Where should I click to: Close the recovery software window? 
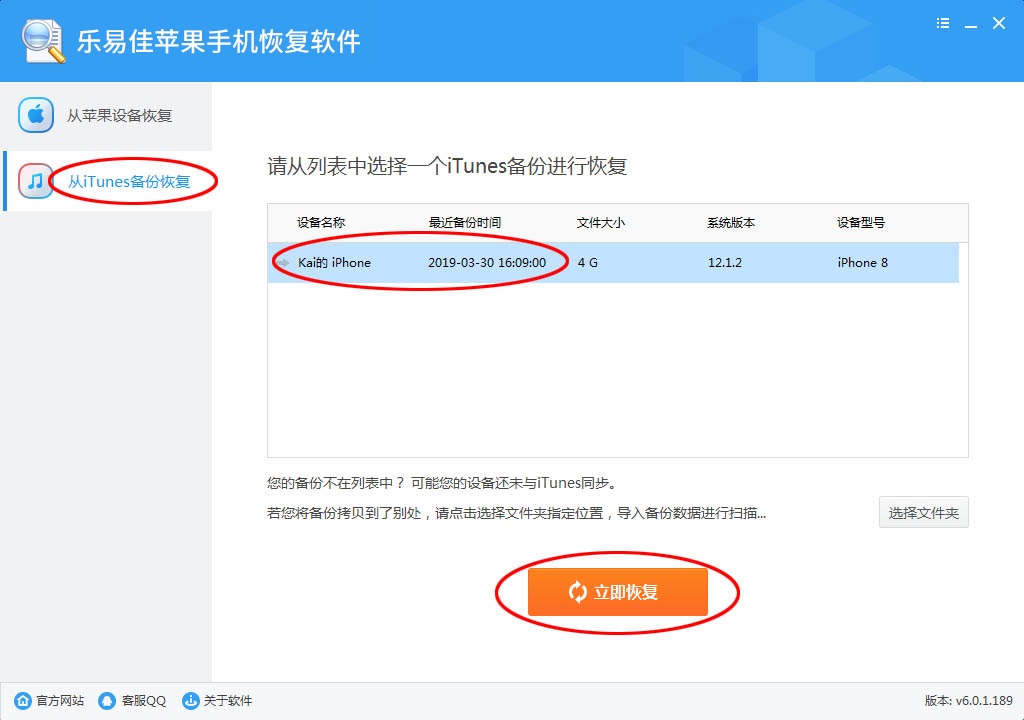(999, 24)
